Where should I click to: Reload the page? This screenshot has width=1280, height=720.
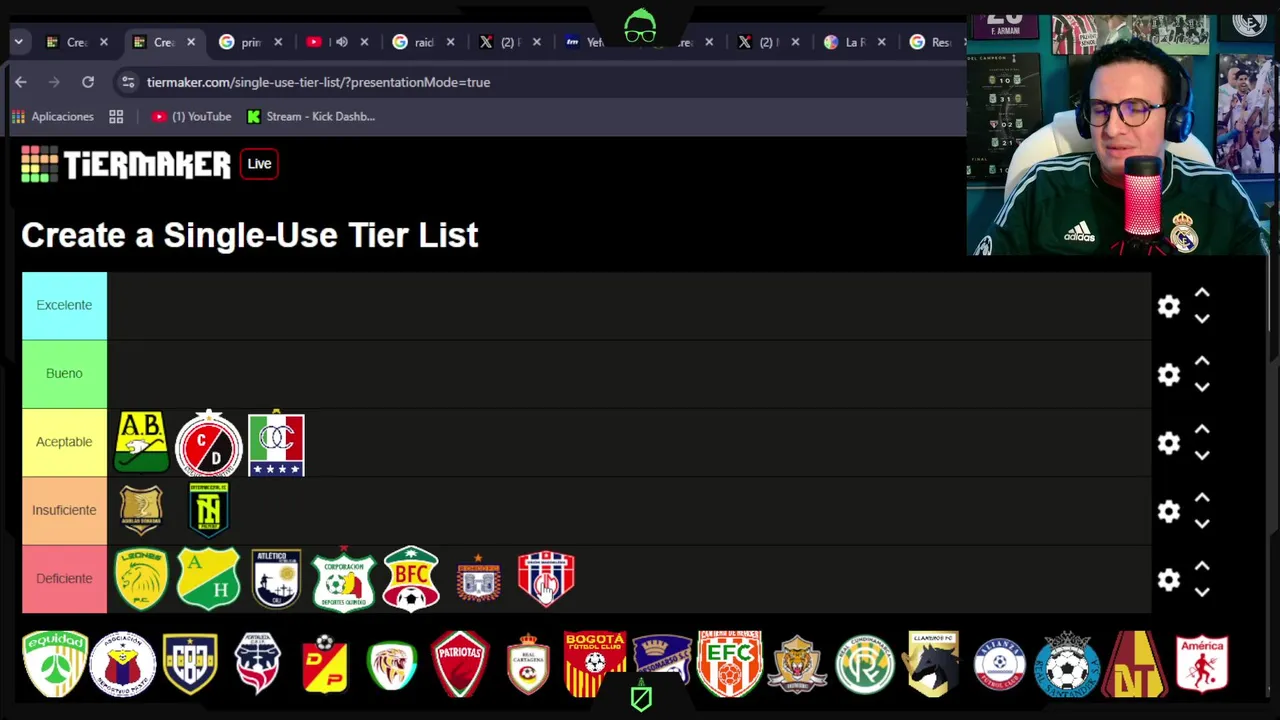click(x=88, y=82)
